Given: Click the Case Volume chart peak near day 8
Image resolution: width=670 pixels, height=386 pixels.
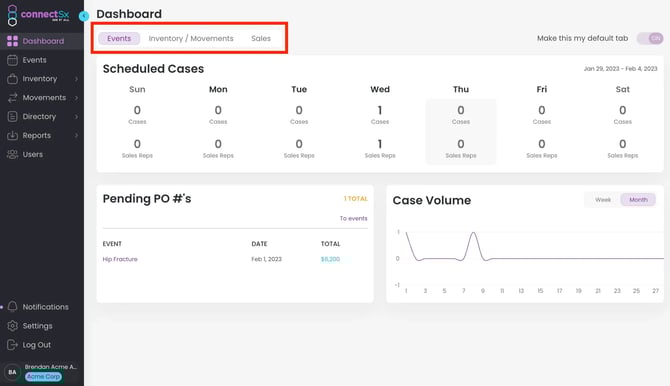Looking at the screenshot, I should point(473,233).
